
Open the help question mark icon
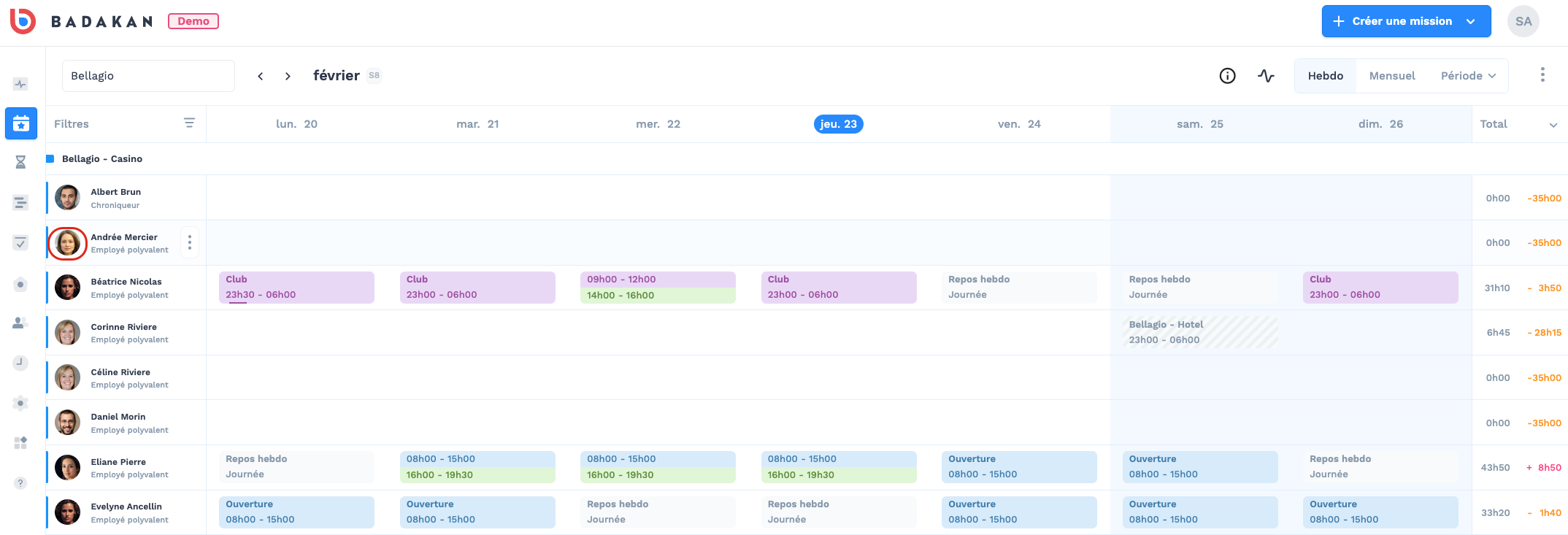[x=20, y=482]
